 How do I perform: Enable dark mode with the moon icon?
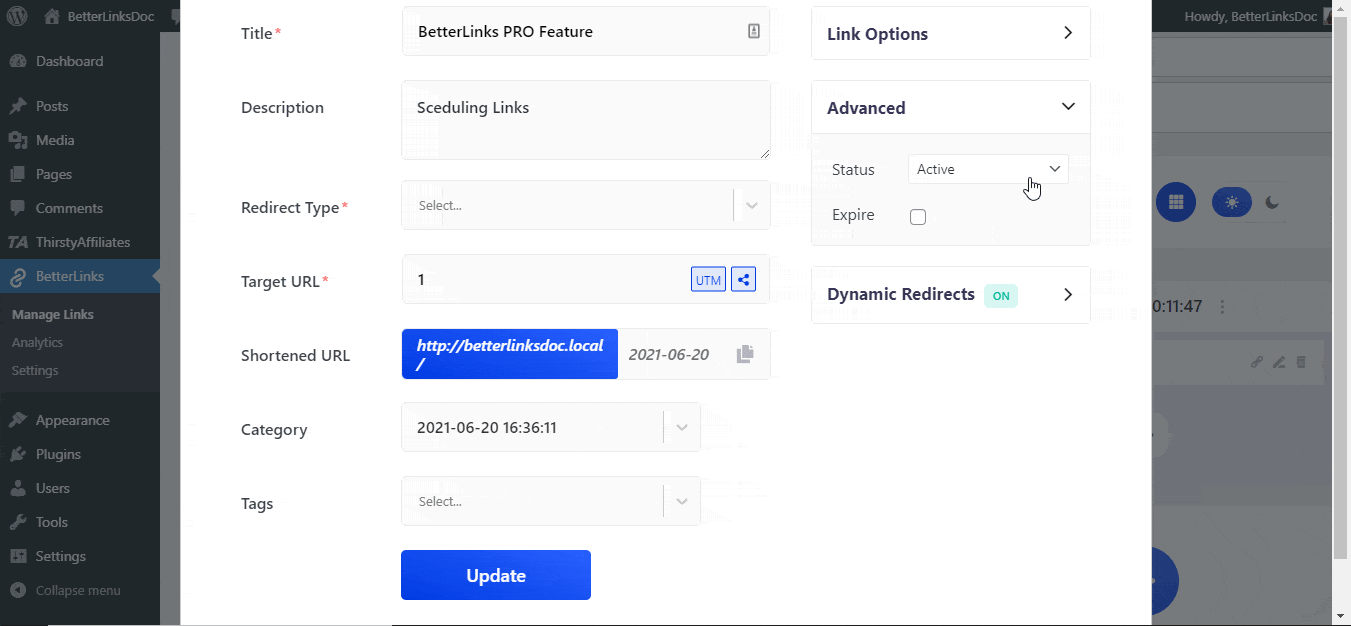[x=1271, y=202]
